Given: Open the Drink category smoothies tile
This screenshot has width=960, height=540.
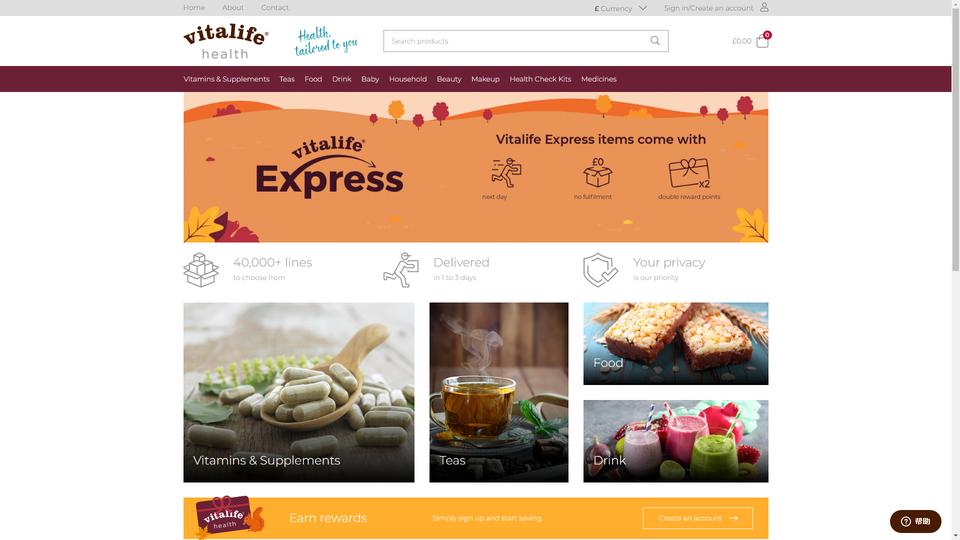Looking at the screenshot, I should click(x=675, y=441).
